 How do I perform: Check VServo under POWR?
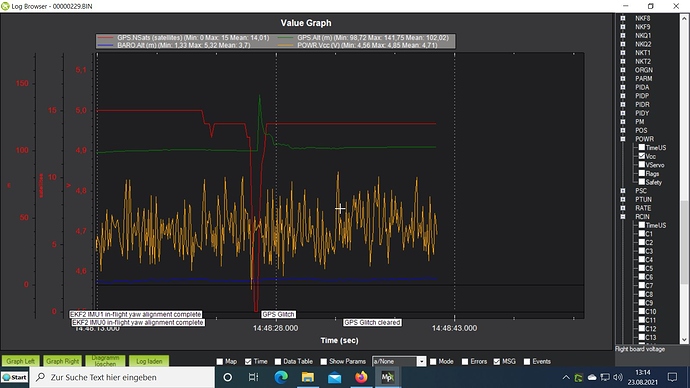pyautogui.click(x=642, y=165)
